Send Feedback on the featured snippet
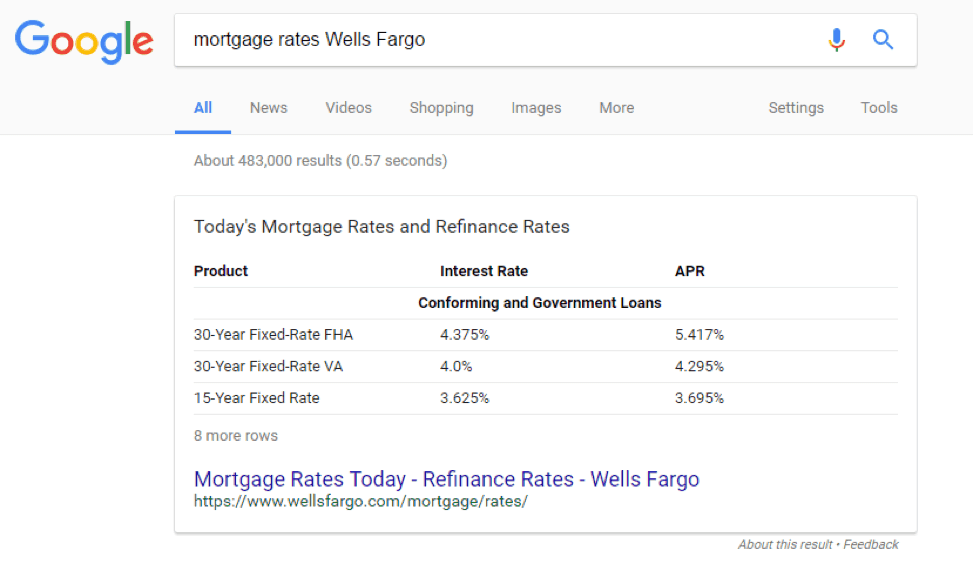This screenshot has height=570, width=973. 871,545
